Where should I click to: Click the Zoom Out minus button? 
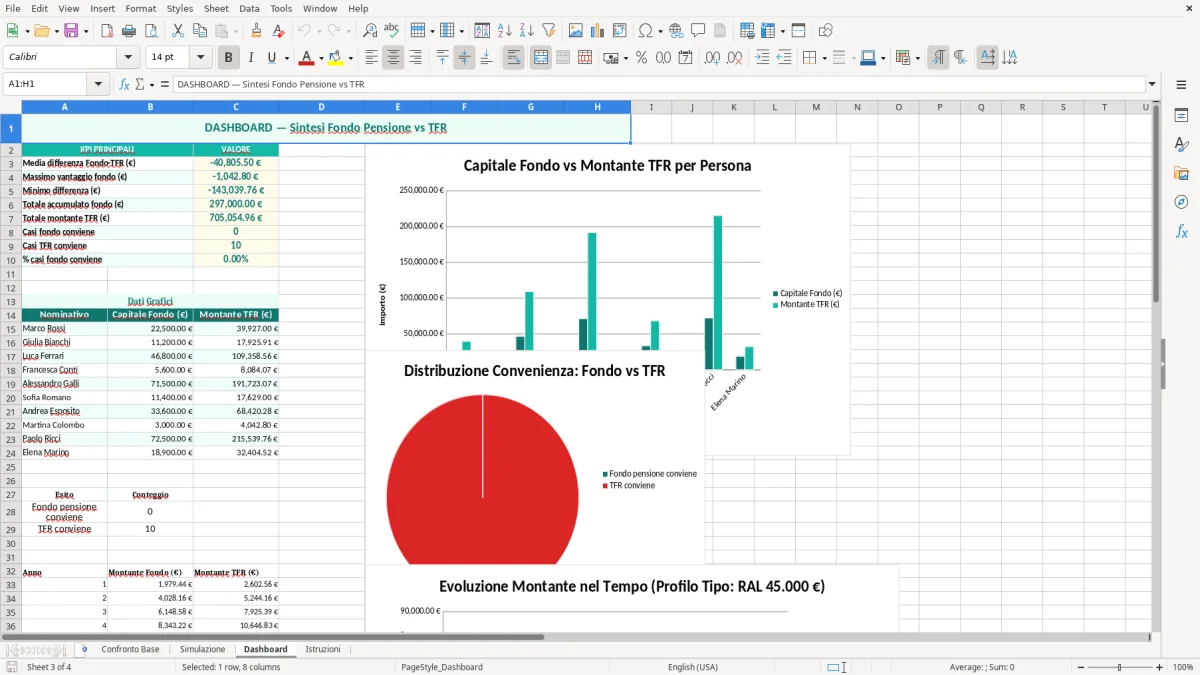tap(1081, 667)
